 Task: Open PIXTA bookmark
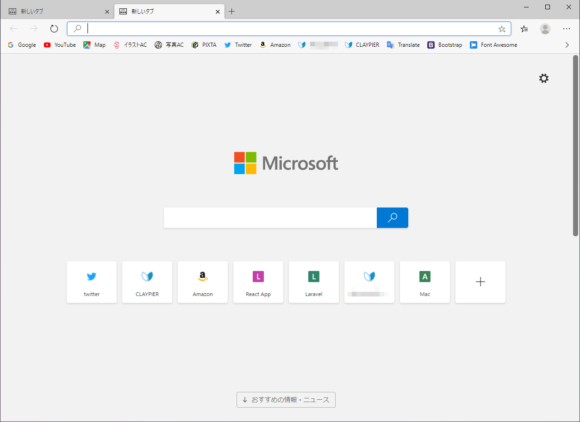(x=204, y=45)
